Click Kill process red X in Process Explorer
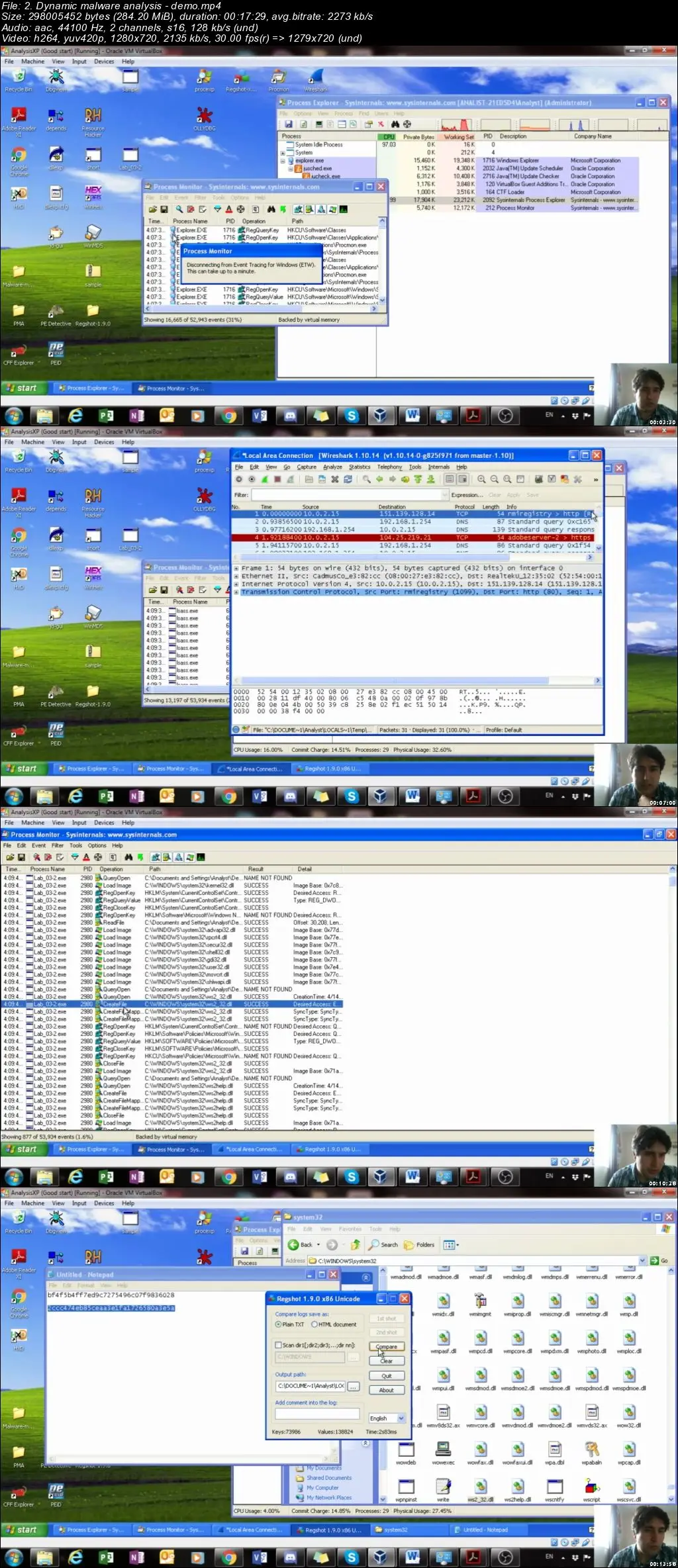Screen dimensions: 678x1568 [x=381, y=124]
